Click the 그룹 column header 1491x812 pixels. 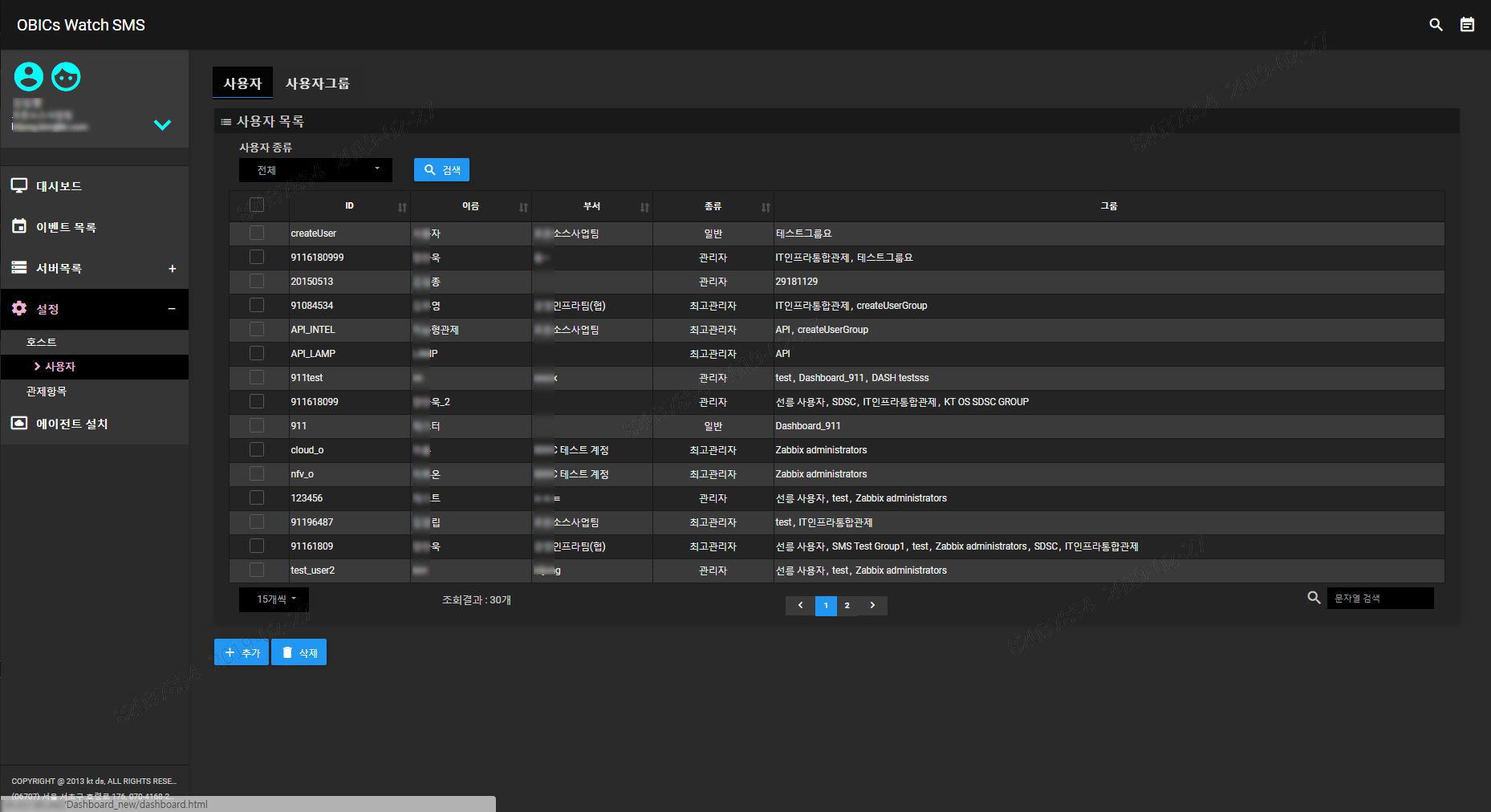pyautogui.click(x=1109, y=206)
